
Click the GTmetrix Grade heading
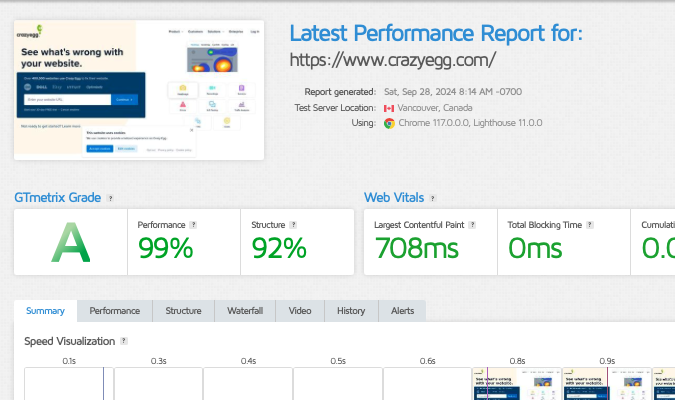(58, 198)
